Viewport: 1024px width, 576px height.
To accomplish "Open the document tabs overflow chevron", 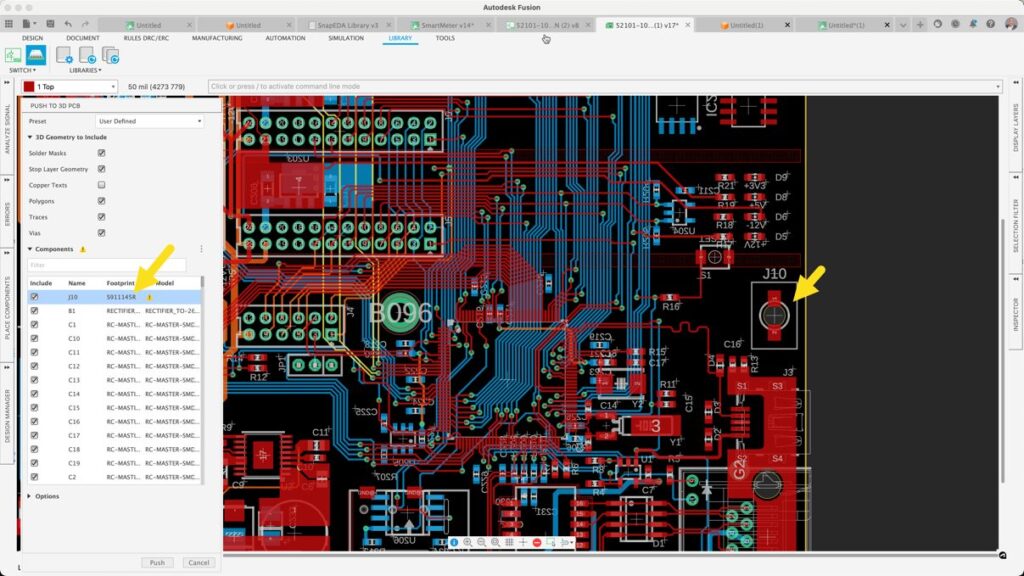I will coord(903,25).
